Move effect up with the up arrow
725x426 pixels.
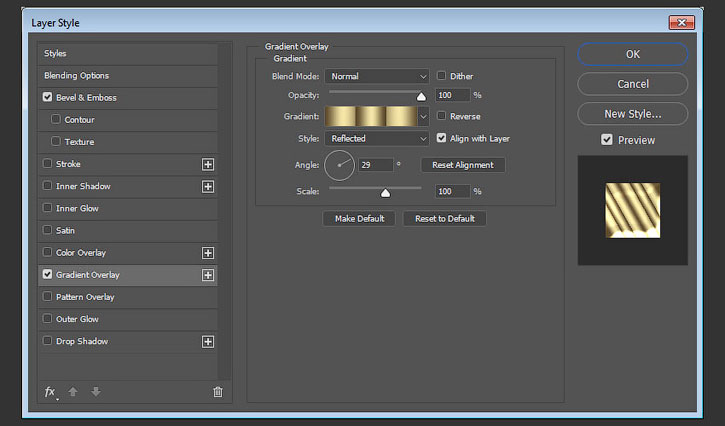click(73, 392)
